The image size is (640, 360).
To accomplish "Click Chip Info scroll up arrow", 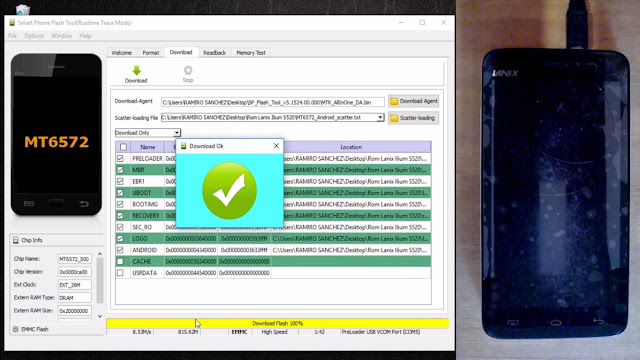I will point(100,254).
